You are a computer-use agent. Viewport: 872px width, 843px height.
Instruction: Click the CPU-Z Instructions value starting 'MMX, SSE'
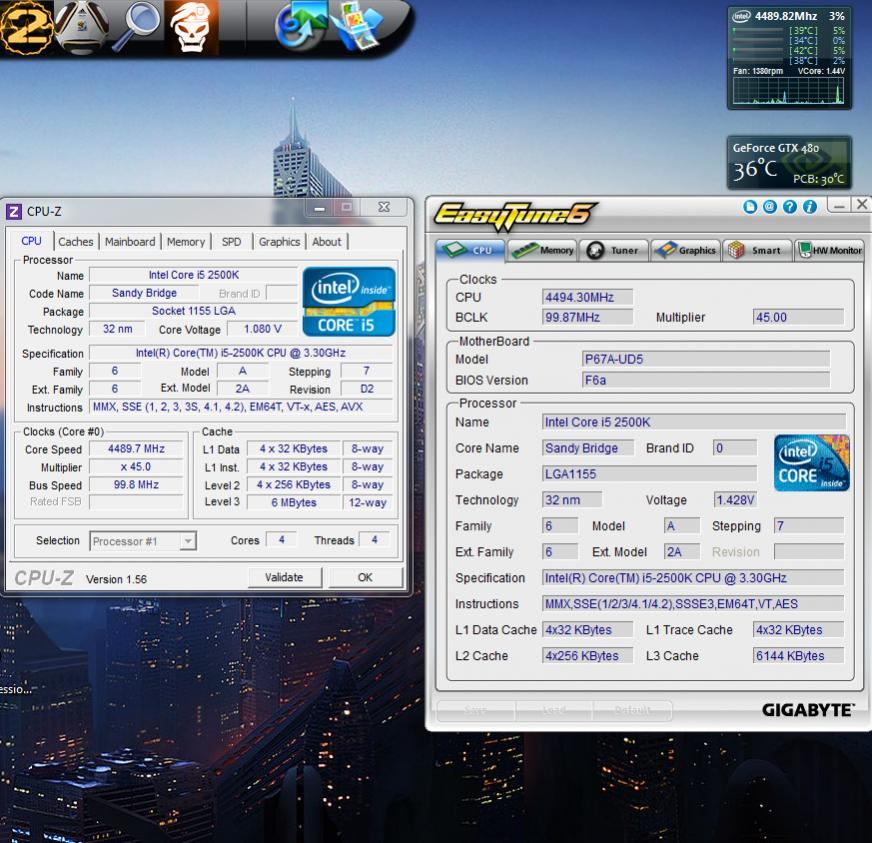(x=241, y=407)
